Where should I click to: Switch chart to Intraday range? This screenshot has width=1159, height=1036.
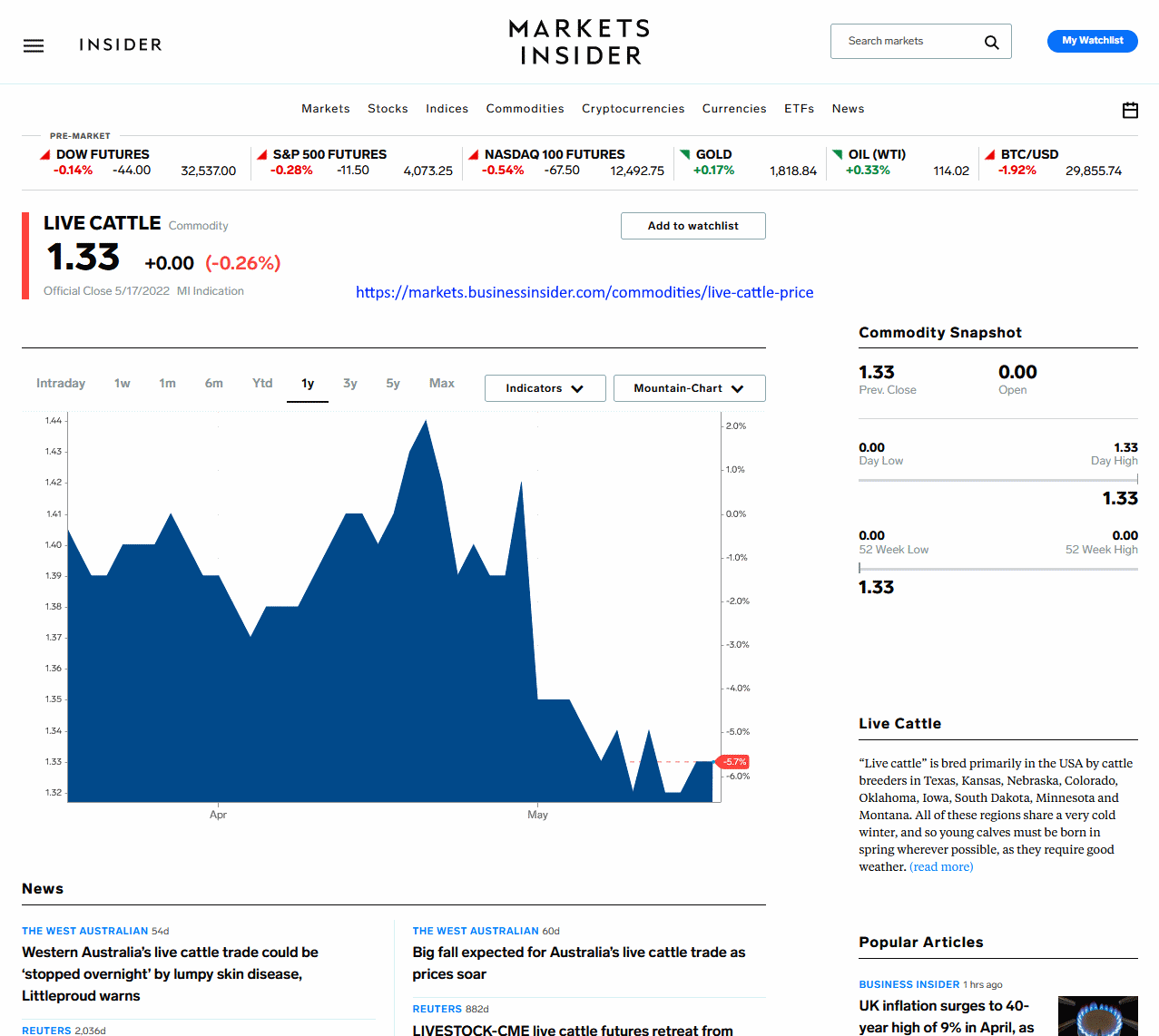[61, 384]
